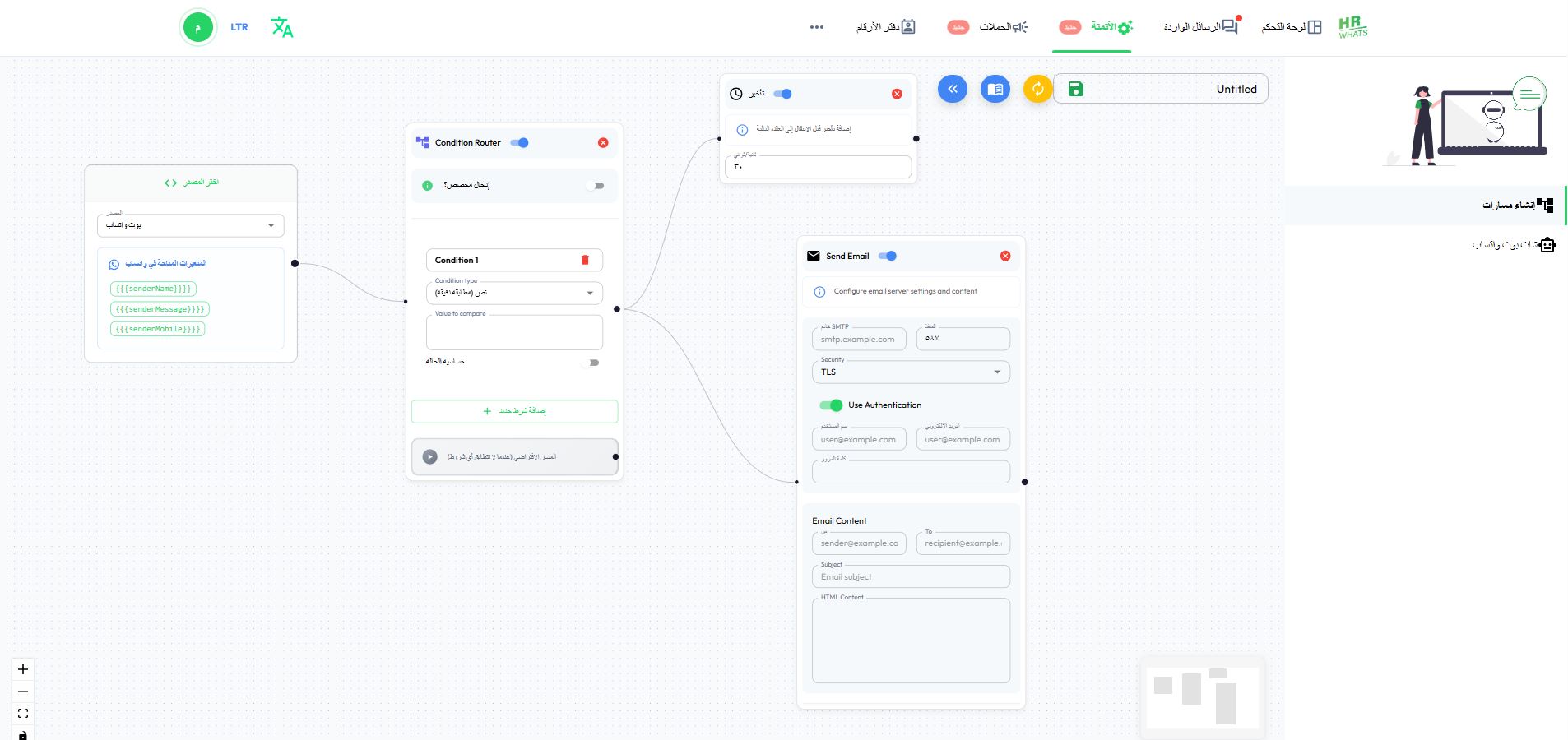This screenshot has height=740, width=1568.
Task: Open the source dropdown in source node
Action: click(190, 225)
